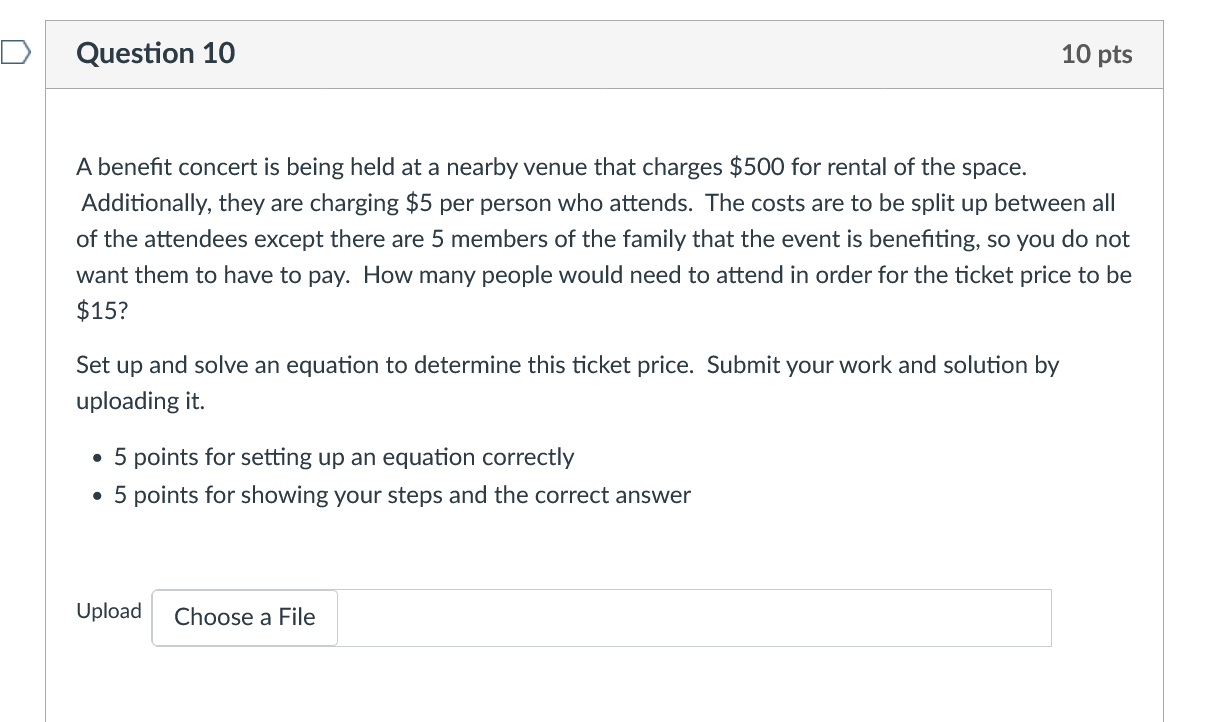Click the Upload label
The height and width of the screenshot is (722, 1209).
[109, 611]
